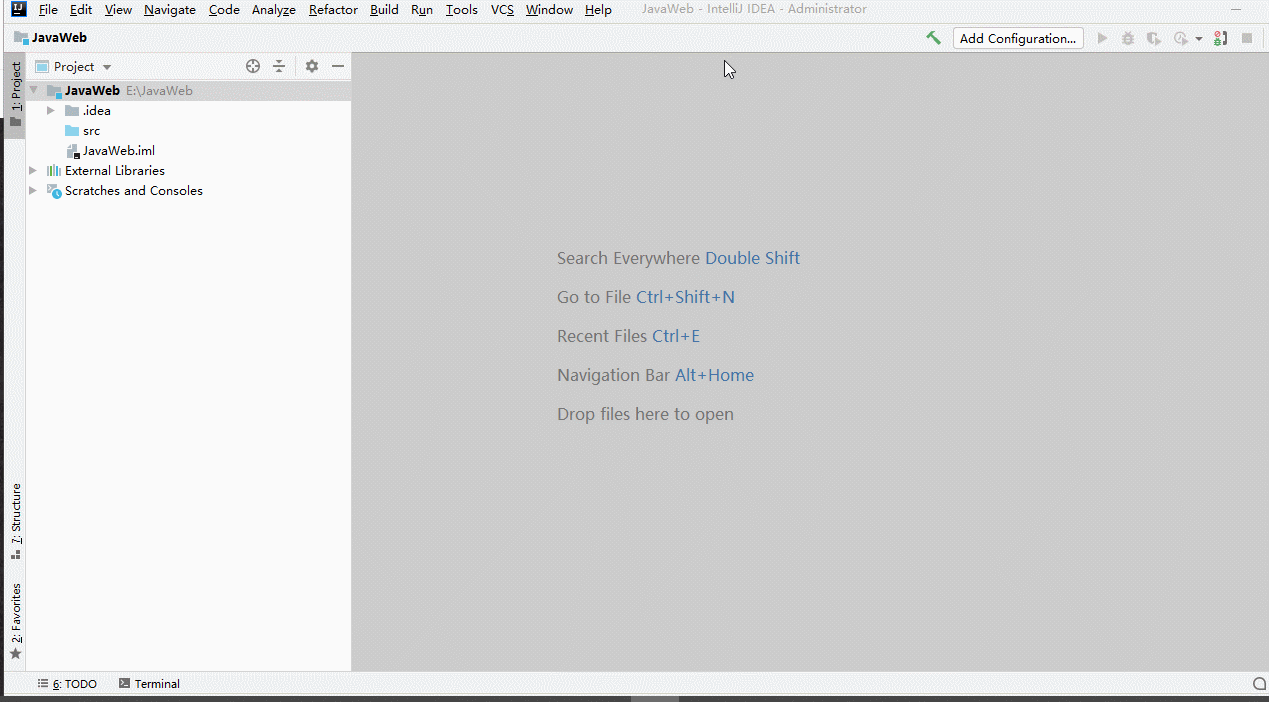This screenshot has height=702, width=1269.
Task: Open the Code menu
Action: (224, 9)
